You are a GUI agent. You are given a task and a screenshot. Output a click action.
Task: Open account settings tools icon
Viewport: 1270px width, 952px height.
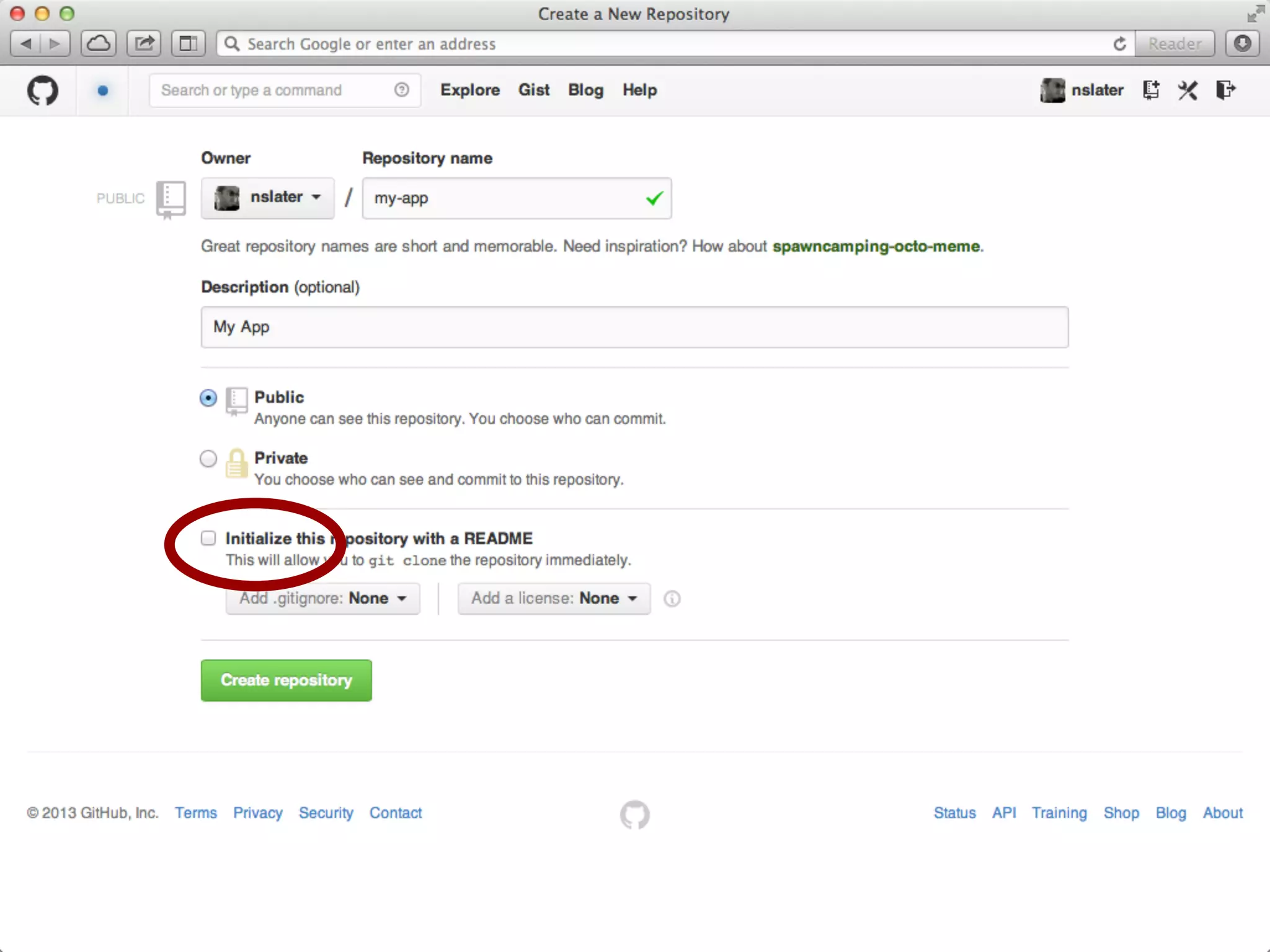tap(1188, 90)
